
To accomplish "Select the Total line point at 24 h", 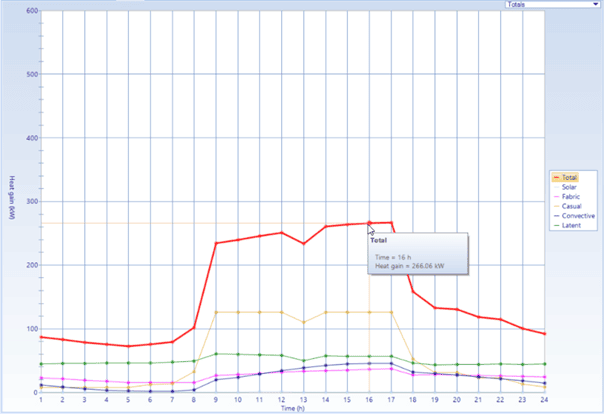I will [x=544, y=334].
